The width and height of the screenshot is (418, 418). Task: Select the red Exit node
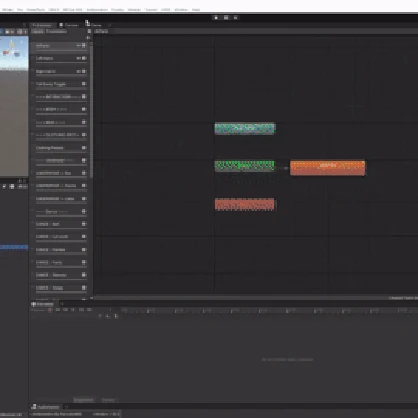click(x=244, y=204)
